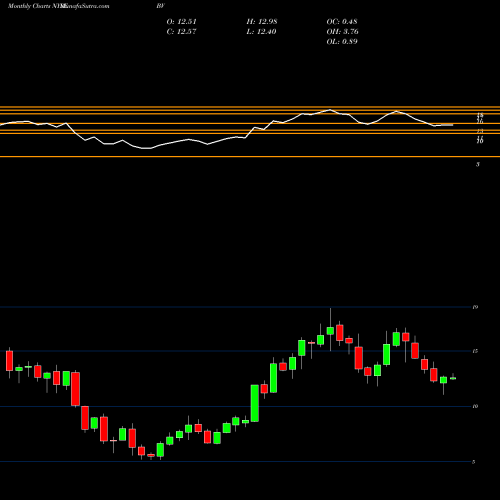Screen dimensions: 500x500
Task: Select the low value L: 12.40
Action: pos(262,32)
